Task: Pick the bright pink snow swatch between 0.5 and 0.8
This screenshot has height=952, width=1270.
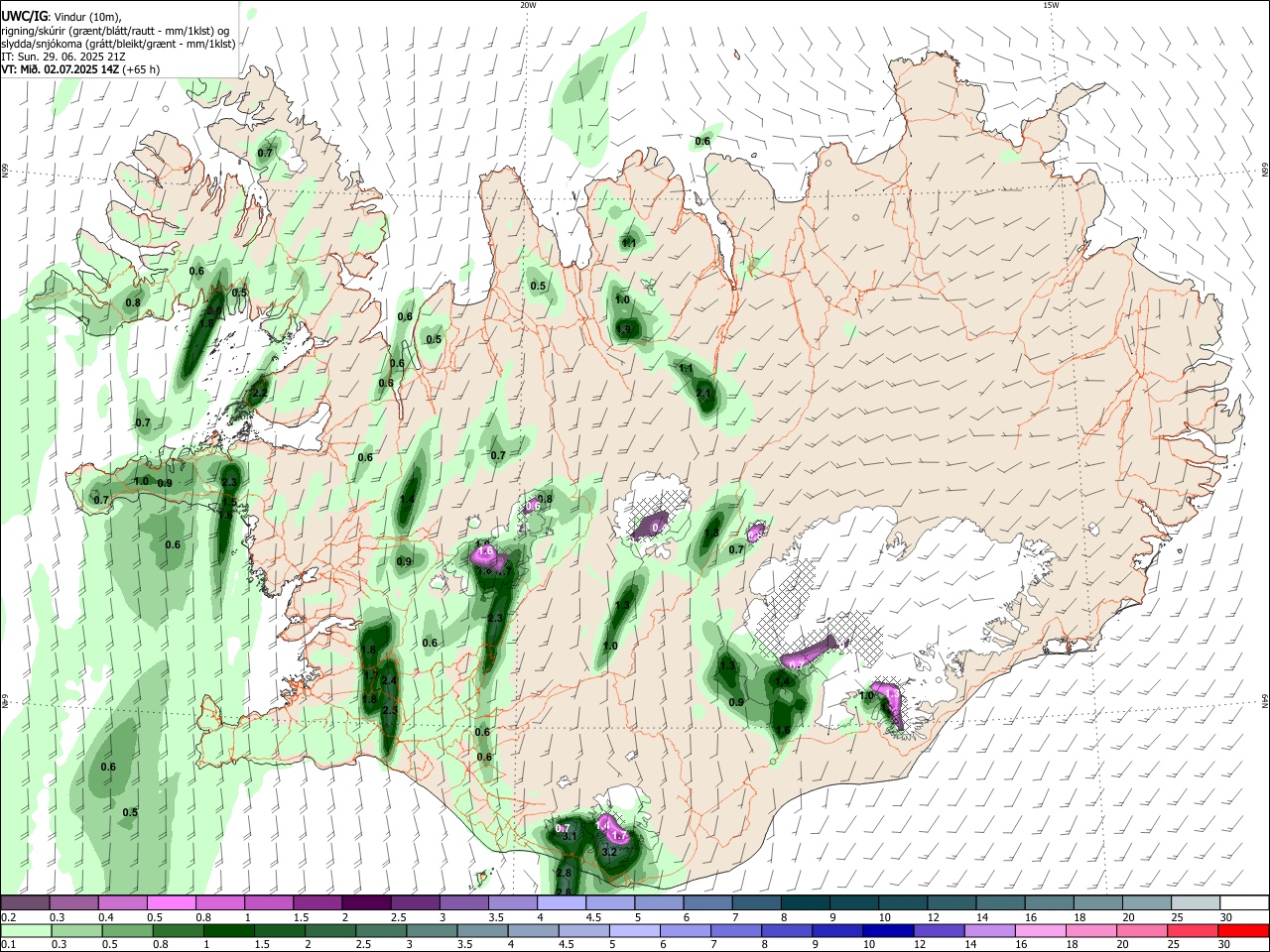Action: point(171,903)
